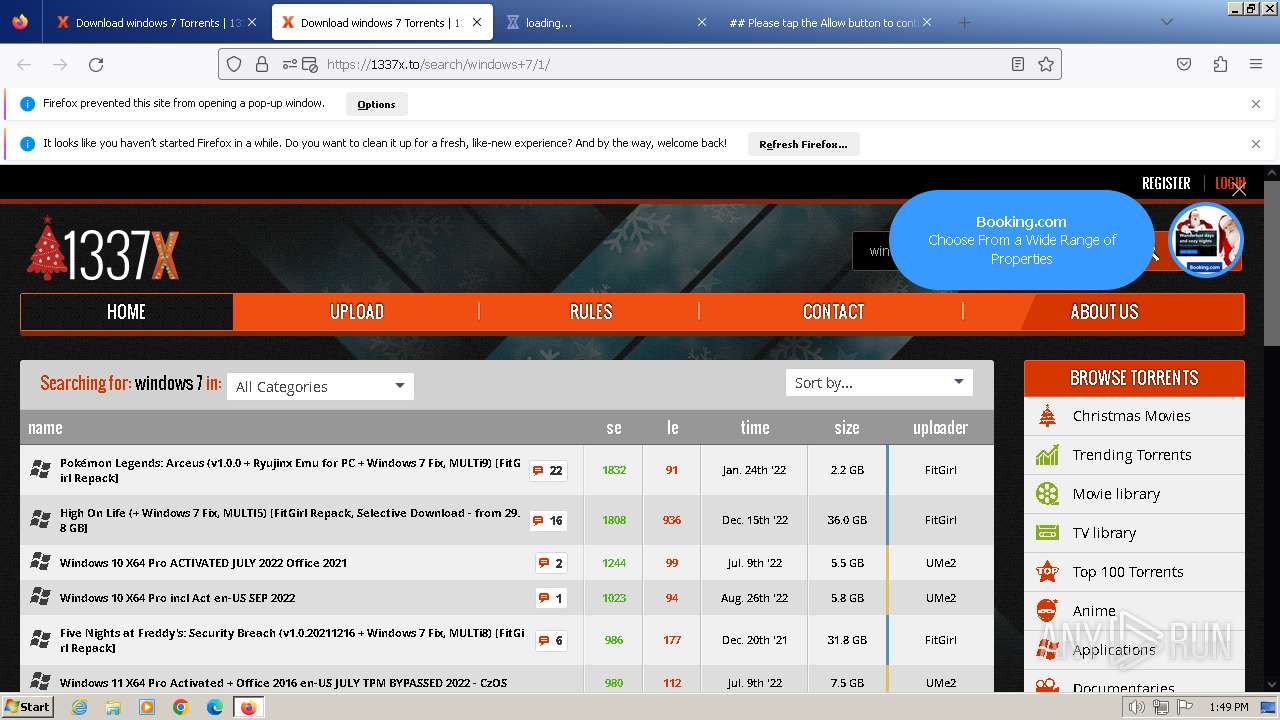
Task: Expand the Sort by dropdown
Action: click(879, 382)
